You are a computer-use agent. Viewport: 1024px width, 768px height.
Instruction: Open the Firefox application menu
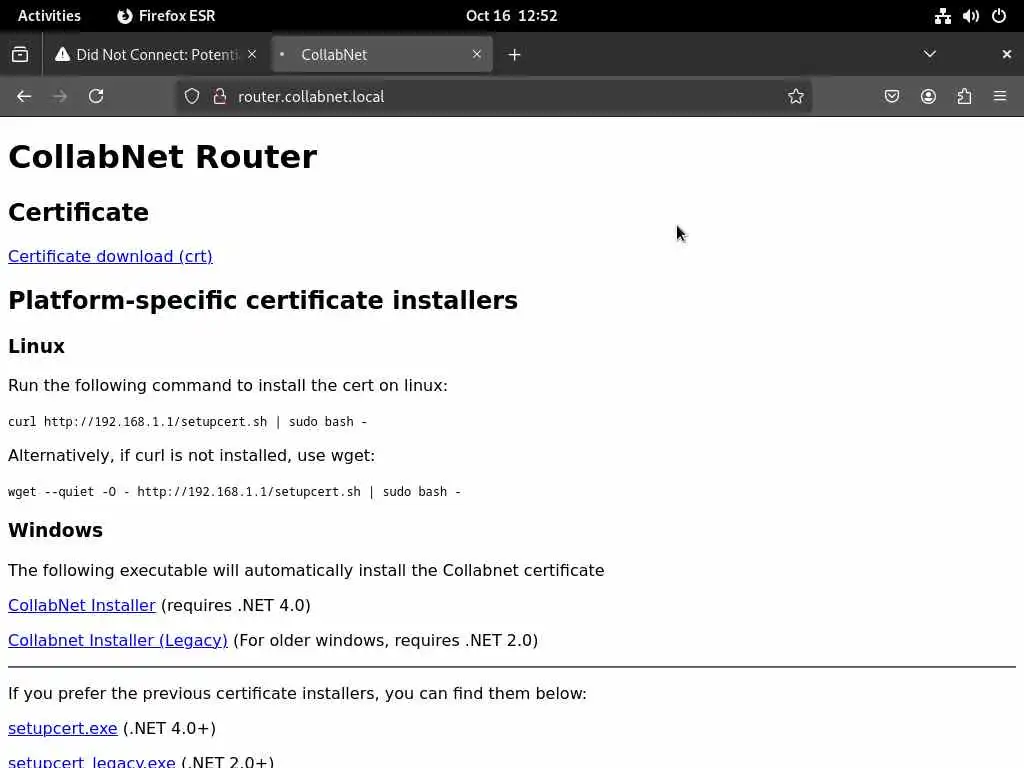coord(1000,97)
